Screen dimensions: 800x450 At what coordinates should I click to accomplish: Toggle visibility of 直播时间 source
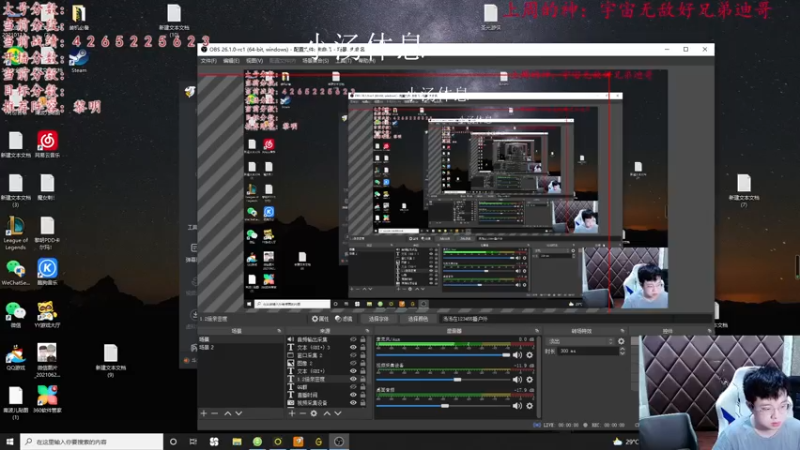click(x=353, y=395)
